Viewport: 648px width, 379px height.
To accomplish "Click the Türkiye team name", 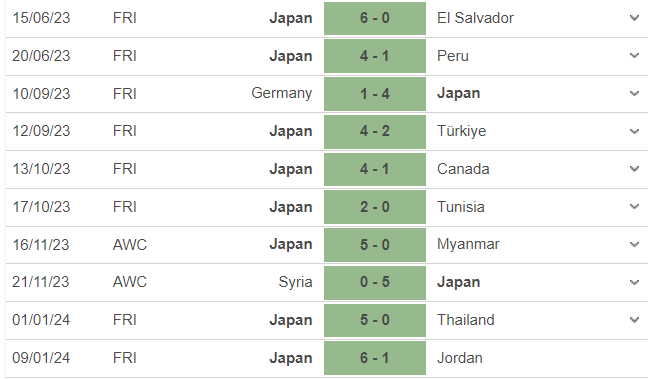I will tap(462, 131).
